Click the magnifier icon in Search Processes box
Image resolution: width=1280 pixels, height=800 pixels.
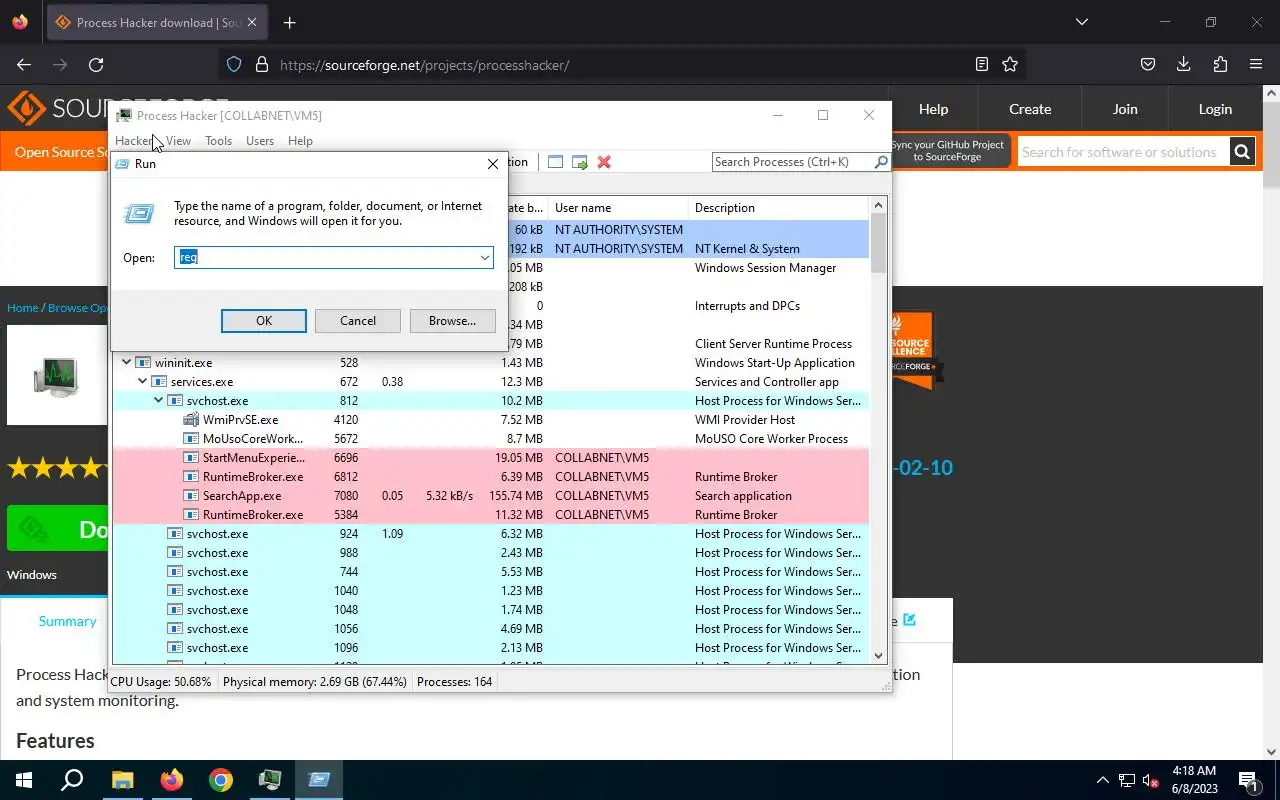881,162
